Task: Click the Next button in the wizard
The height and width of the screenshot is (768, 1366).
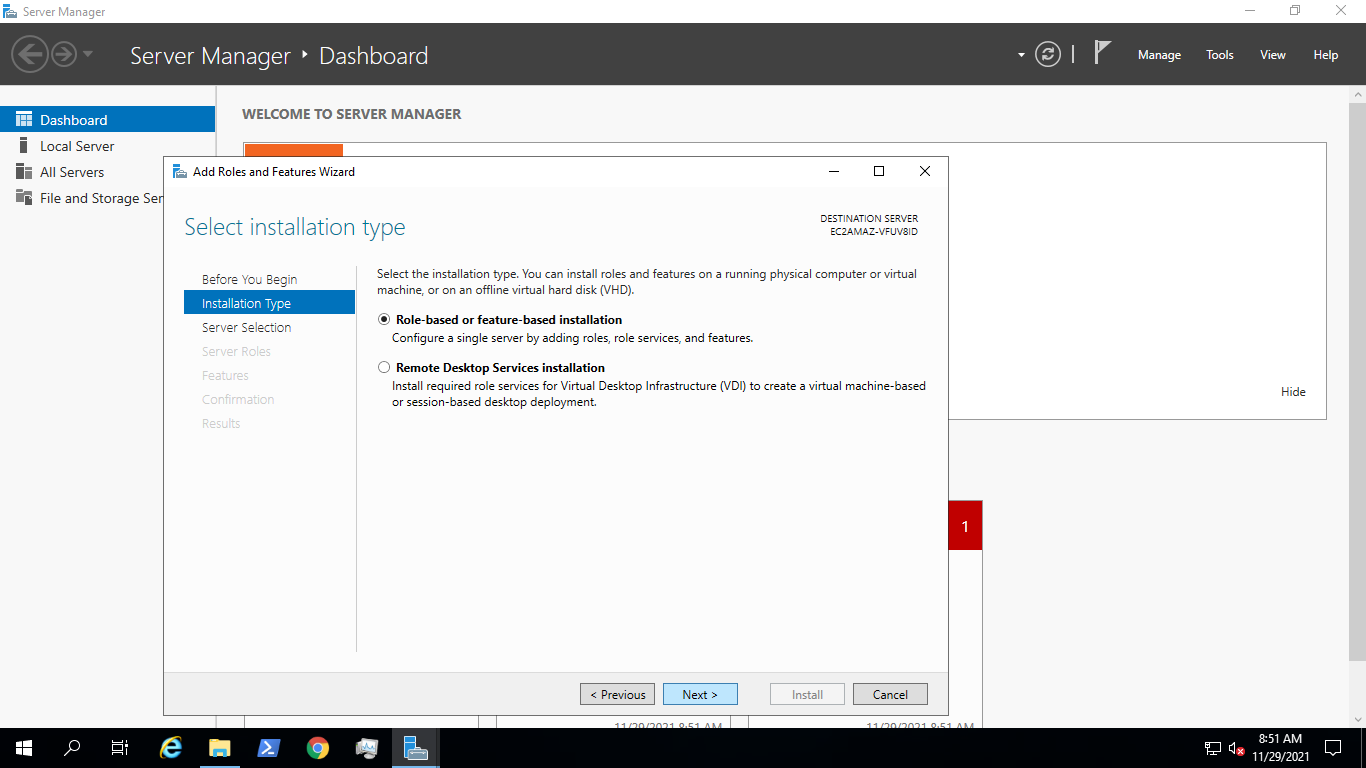Action: pyautogui.click(x=700, y=693)
